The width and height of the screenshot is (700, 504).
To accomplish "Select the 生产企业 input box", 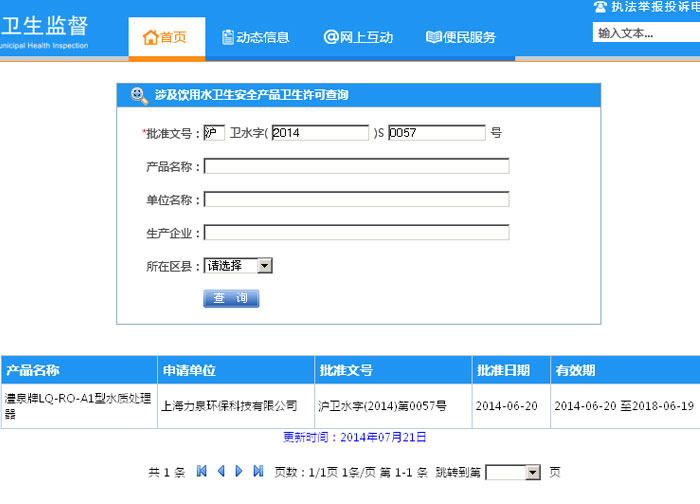I will click(356, 233).
